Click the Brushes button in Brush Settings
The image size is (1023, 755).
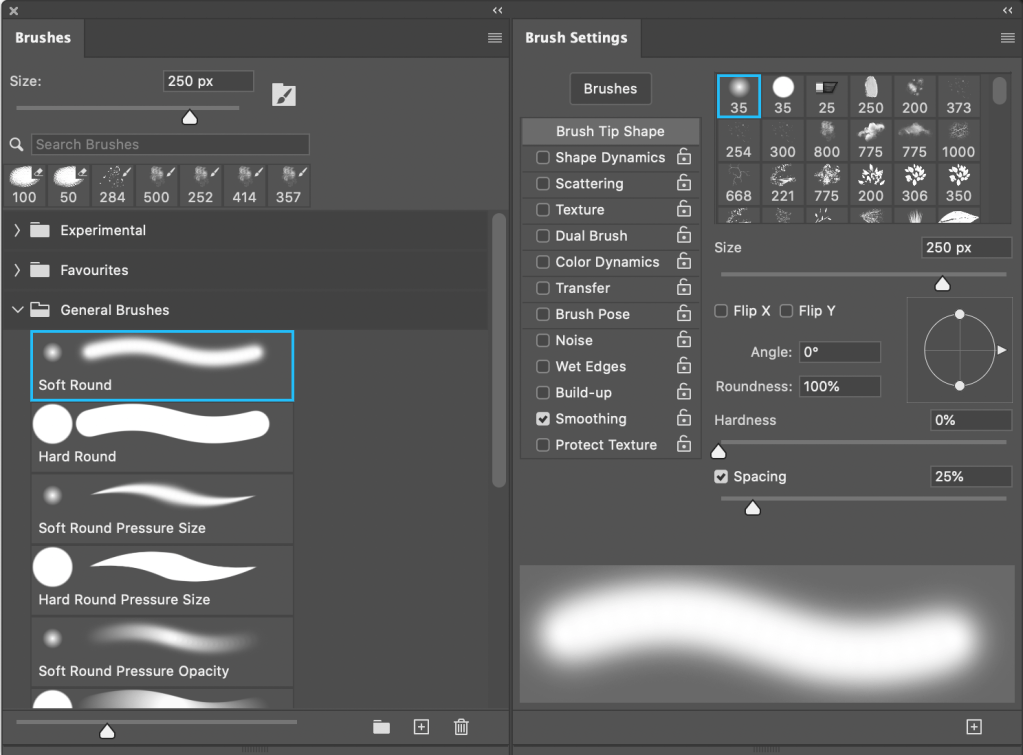point(610,89)
